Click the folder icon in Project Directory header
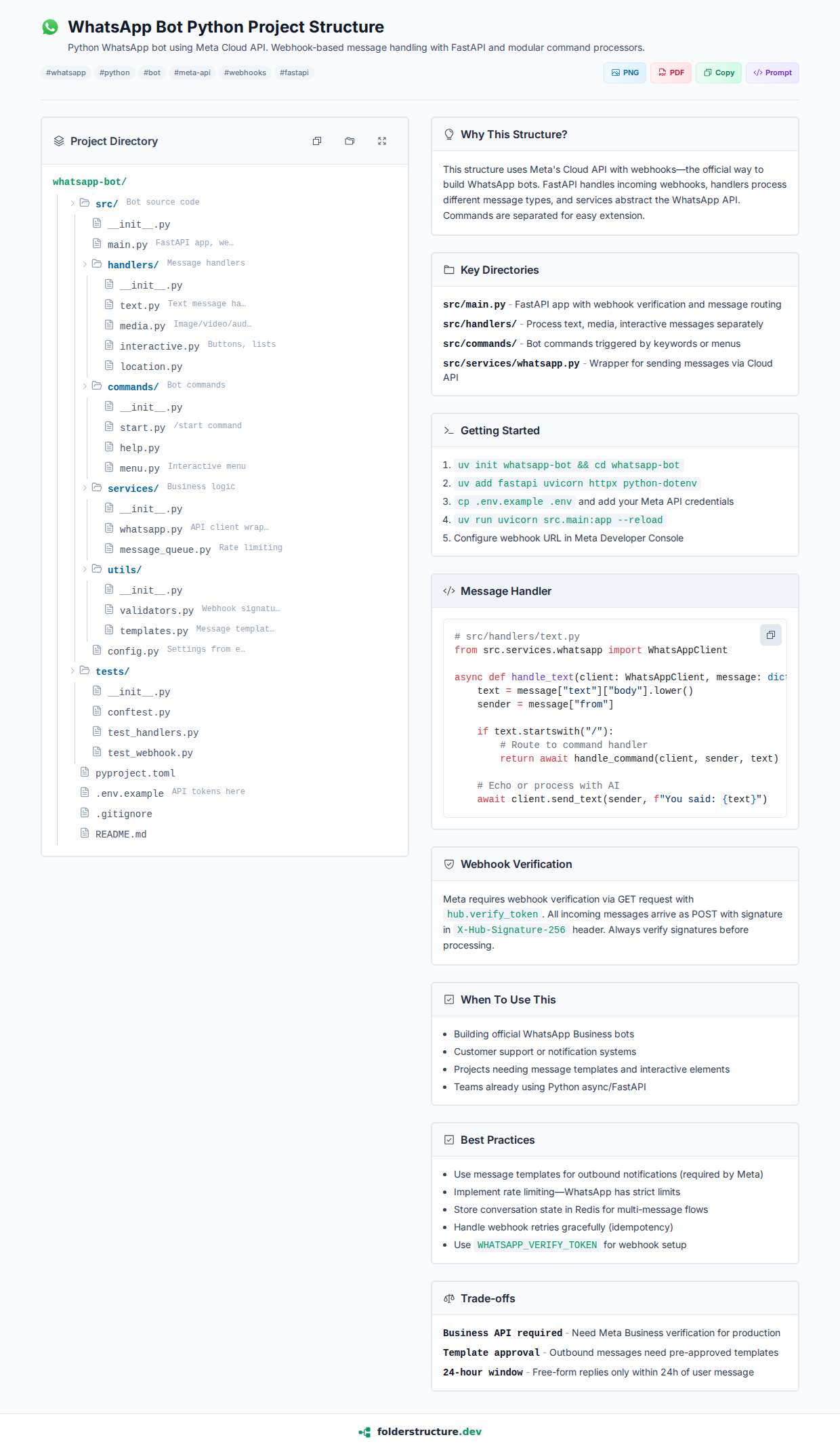The height and width of the screenshot is (1450, 840). 350,141
